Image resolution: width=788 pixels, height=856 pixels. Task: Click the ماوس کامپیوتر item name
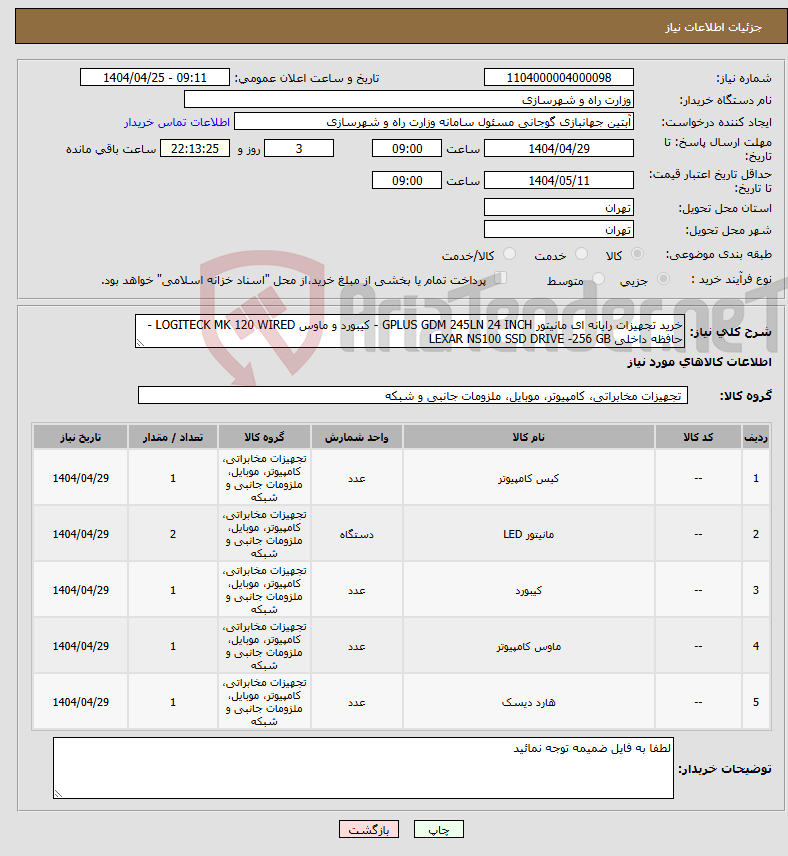pos(529,646)
